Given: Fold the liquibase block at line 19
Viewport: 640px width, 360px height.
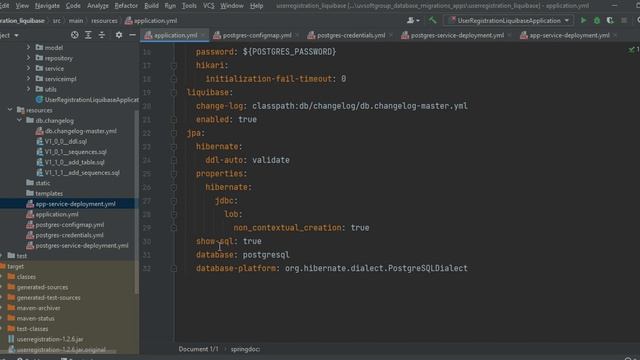Looking at the screenshot, I should [x=173, y=93].
